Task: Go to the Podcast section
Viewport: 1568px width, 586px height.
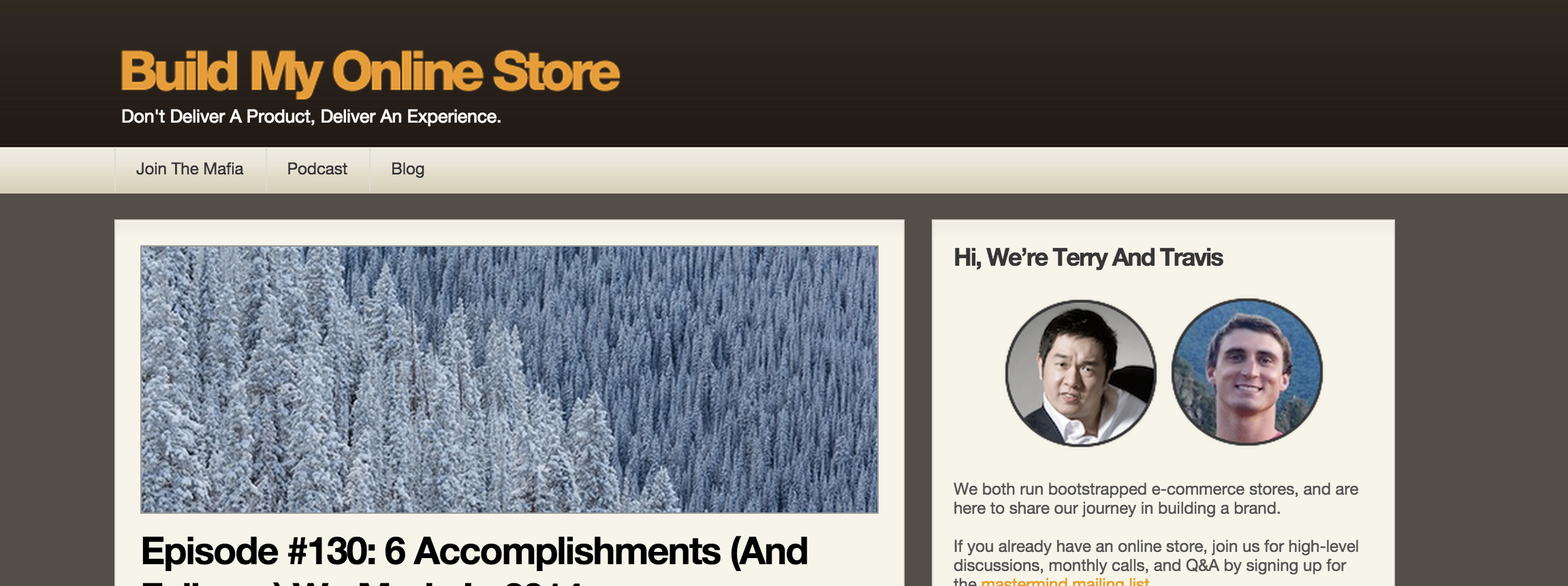Action: pyautogui.click(x=317, y=169)
